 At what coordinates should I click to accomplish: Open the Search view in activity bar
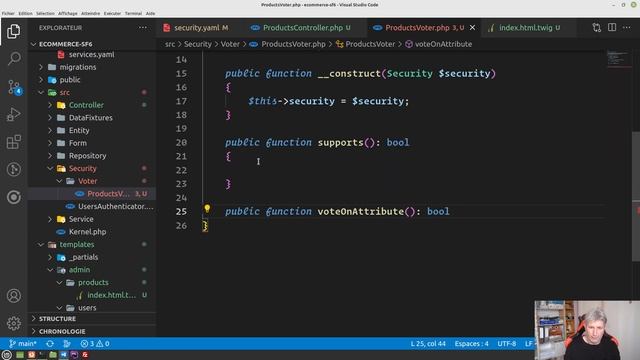click(13, 59)
